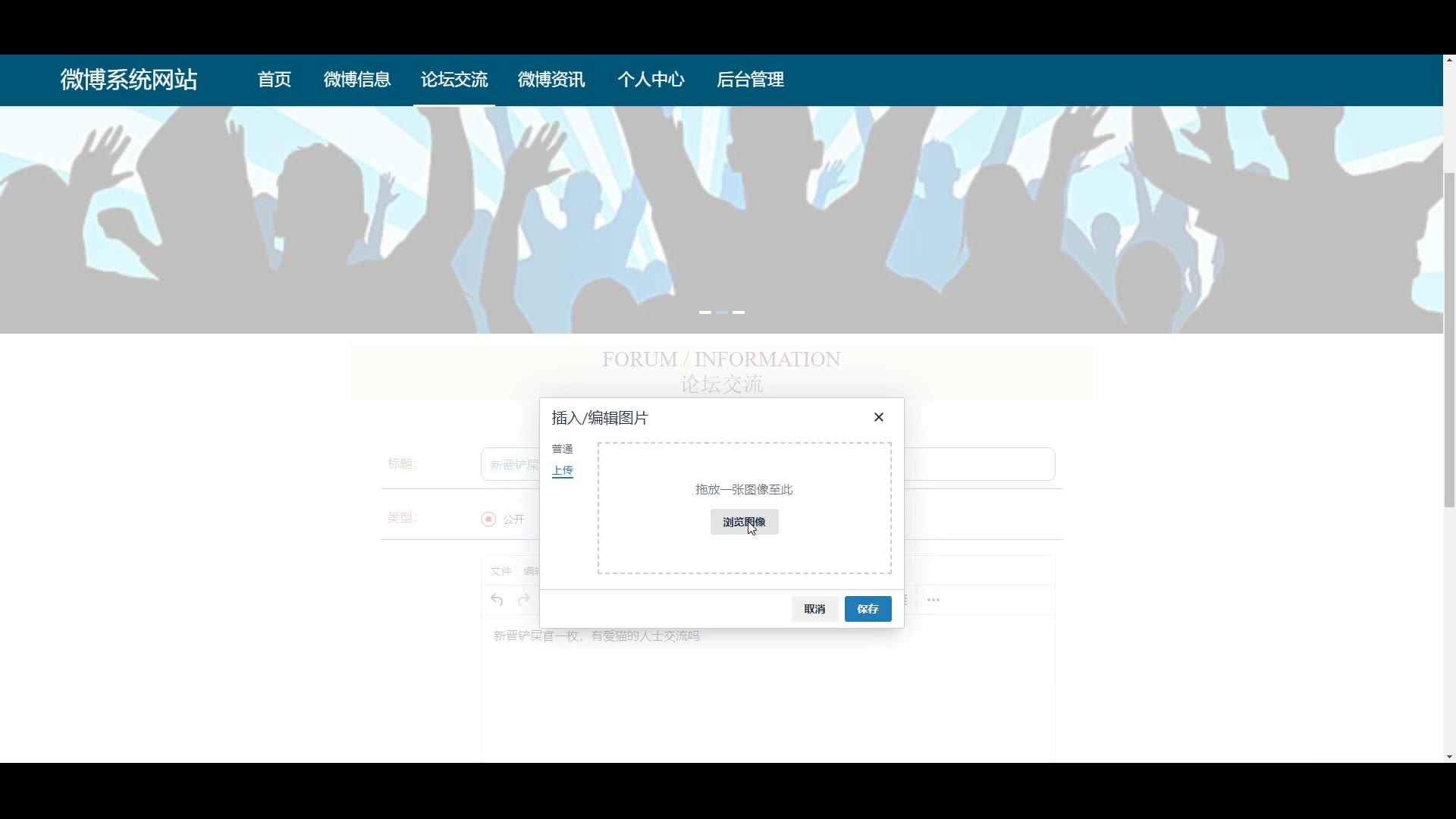Go to 首页 in navigation bar
The width and height of the screenshot is (1456, 819).
coord(275,80)
